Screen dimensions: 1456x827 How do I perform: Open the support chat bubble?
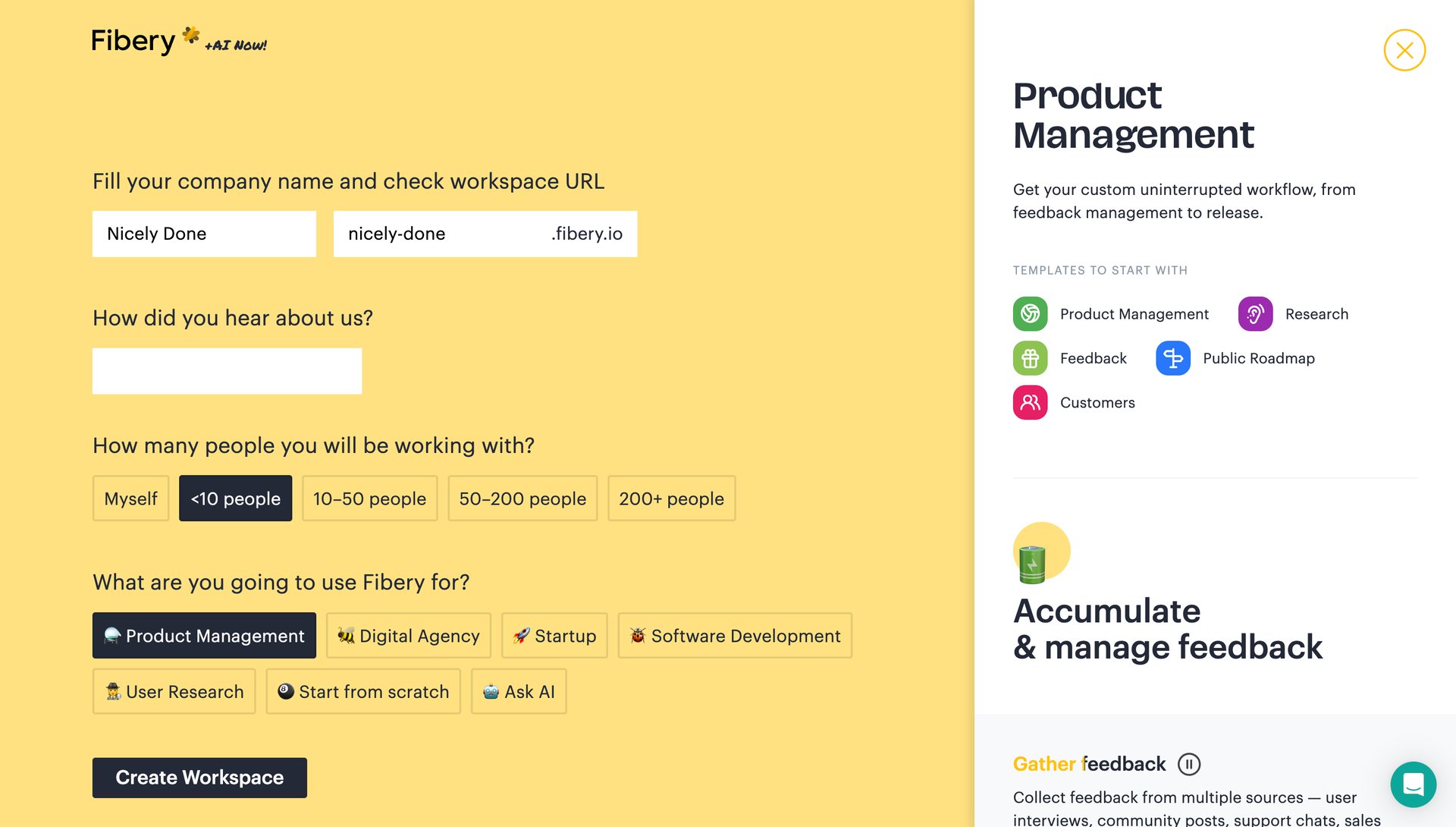pos(1415,786)
